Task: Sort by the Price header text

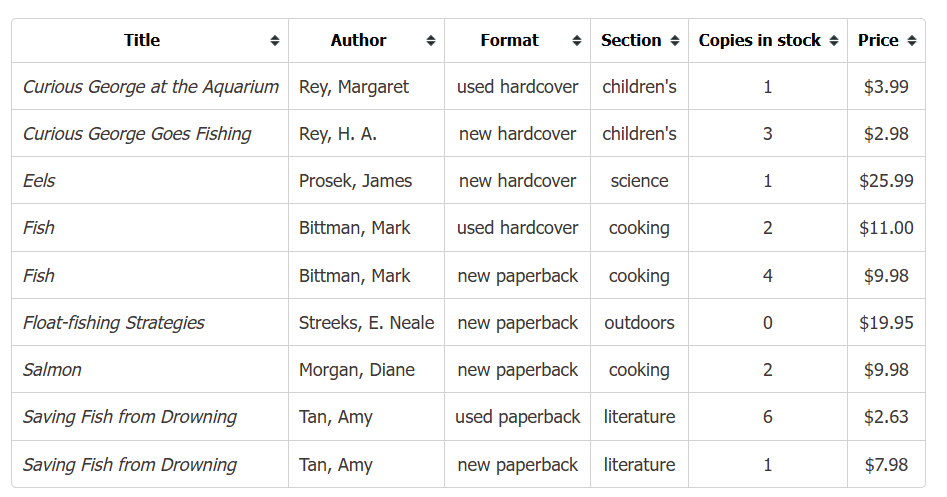Action: click(878, 41)
